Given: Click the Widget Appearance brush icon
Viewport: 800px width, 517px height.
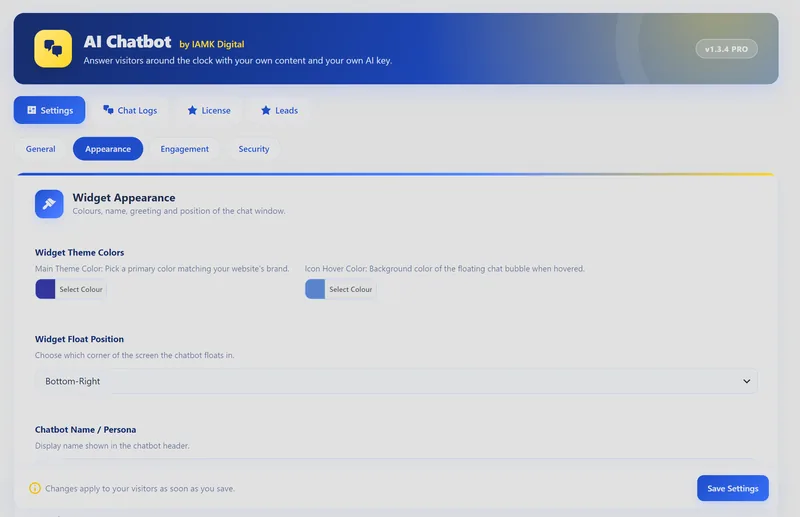Looking at the screenshot, I should pos(49,204).
